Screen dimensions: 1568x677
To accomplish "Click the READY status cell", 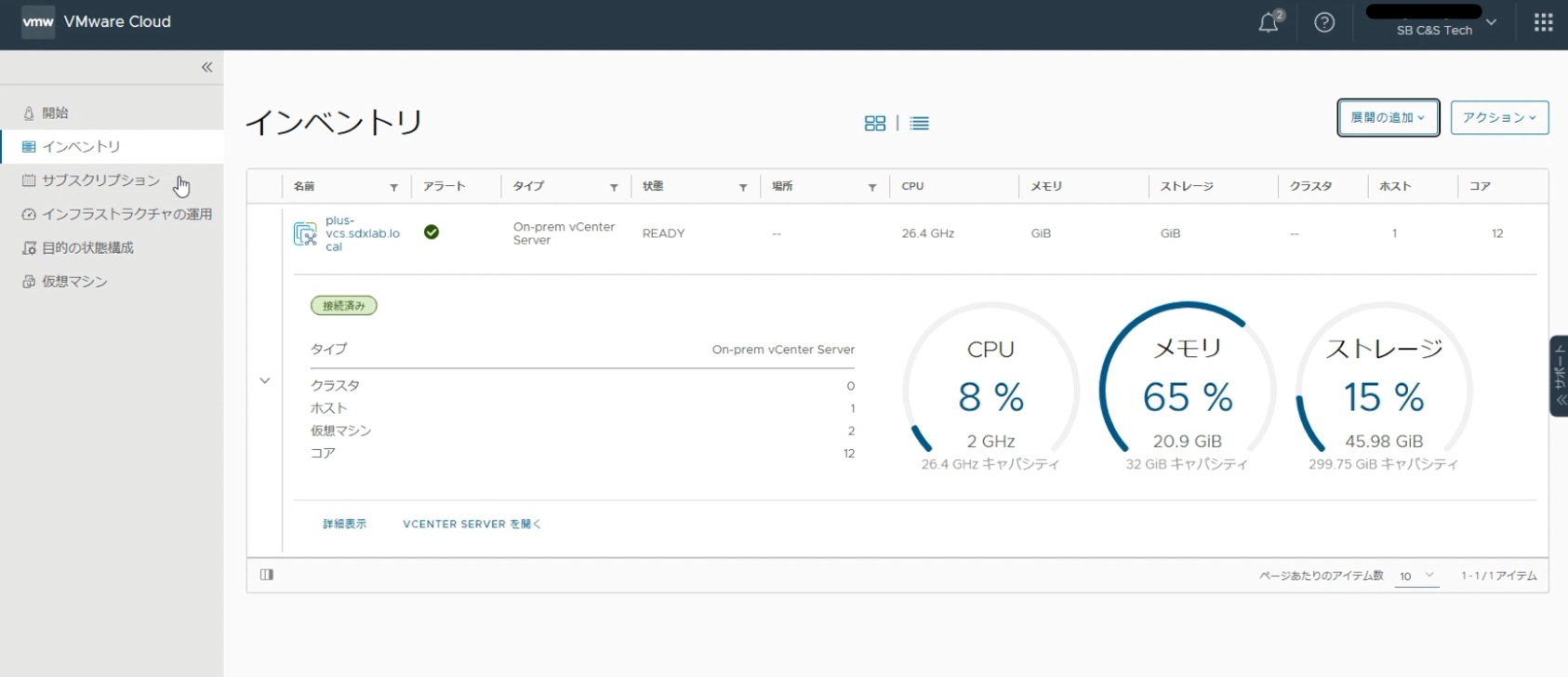I will click(663, 233).
